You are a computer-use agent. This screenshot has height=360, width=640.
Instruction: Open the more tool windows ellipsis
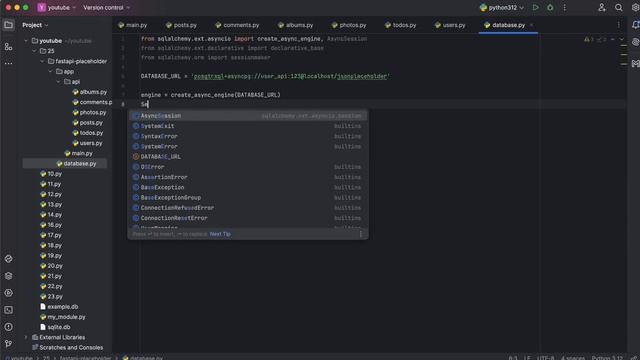[x=8, y=64]
